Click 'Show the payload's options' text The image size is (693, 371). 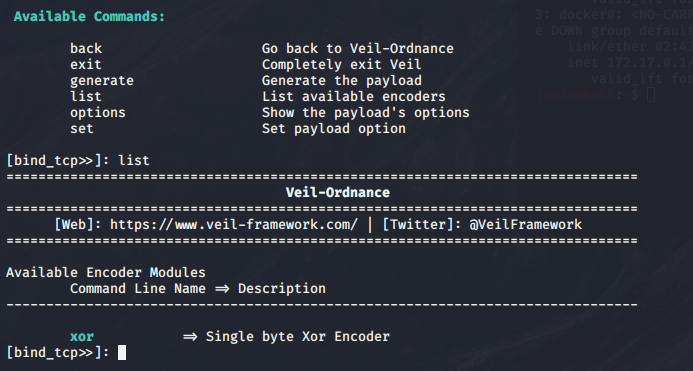click(366, 113)
